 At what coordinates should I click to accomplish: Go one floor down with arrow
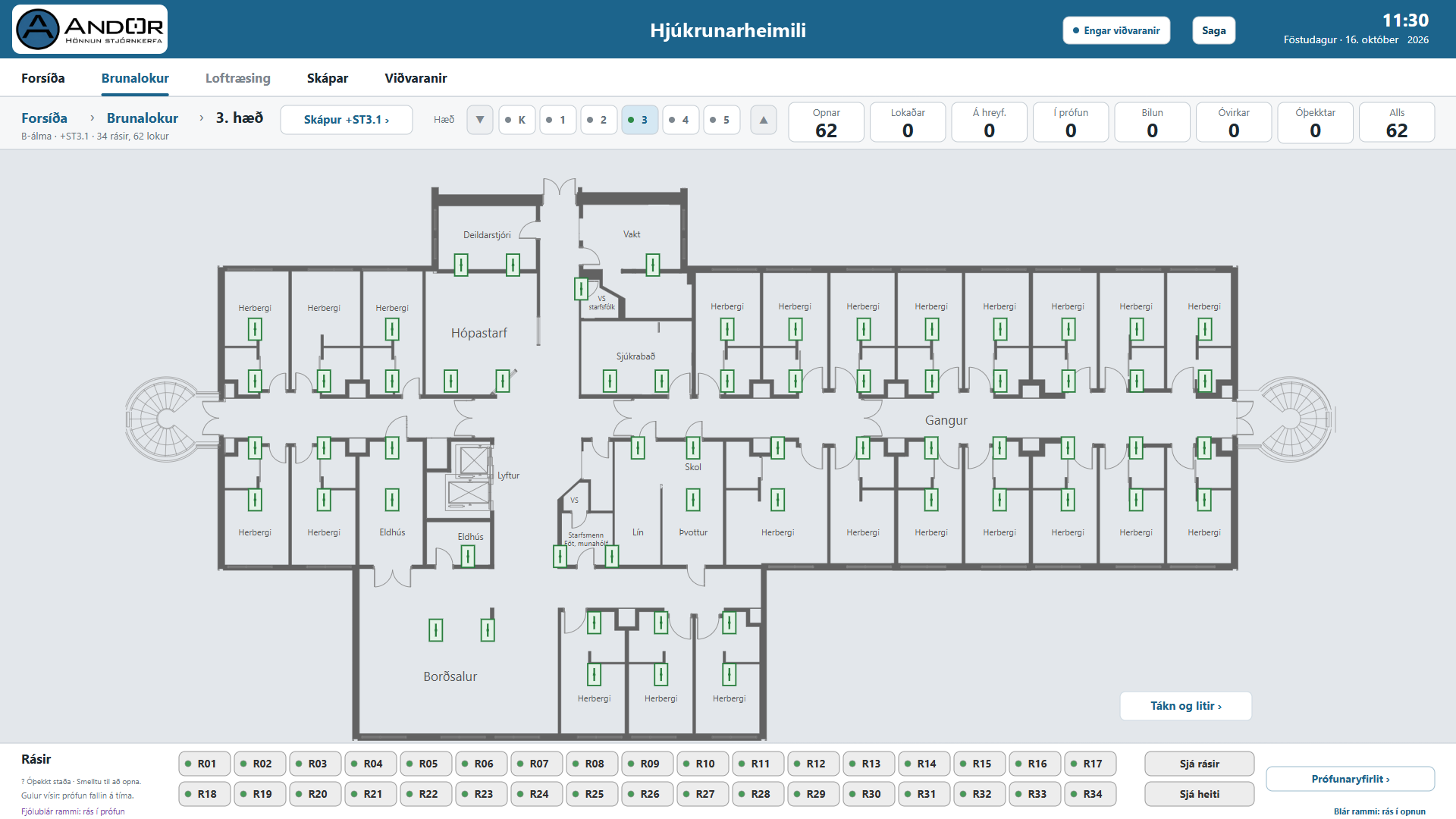coord(480,120)
